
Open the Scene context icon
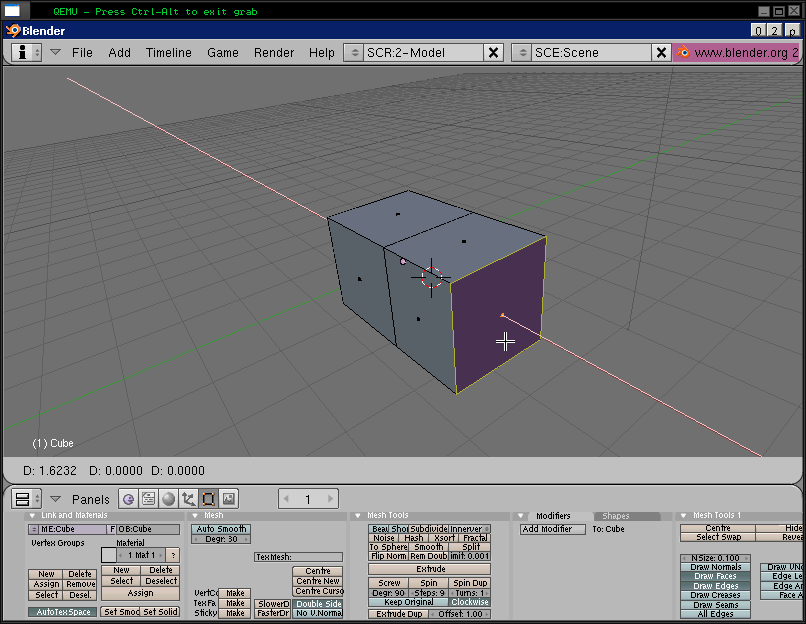(229, 499)
